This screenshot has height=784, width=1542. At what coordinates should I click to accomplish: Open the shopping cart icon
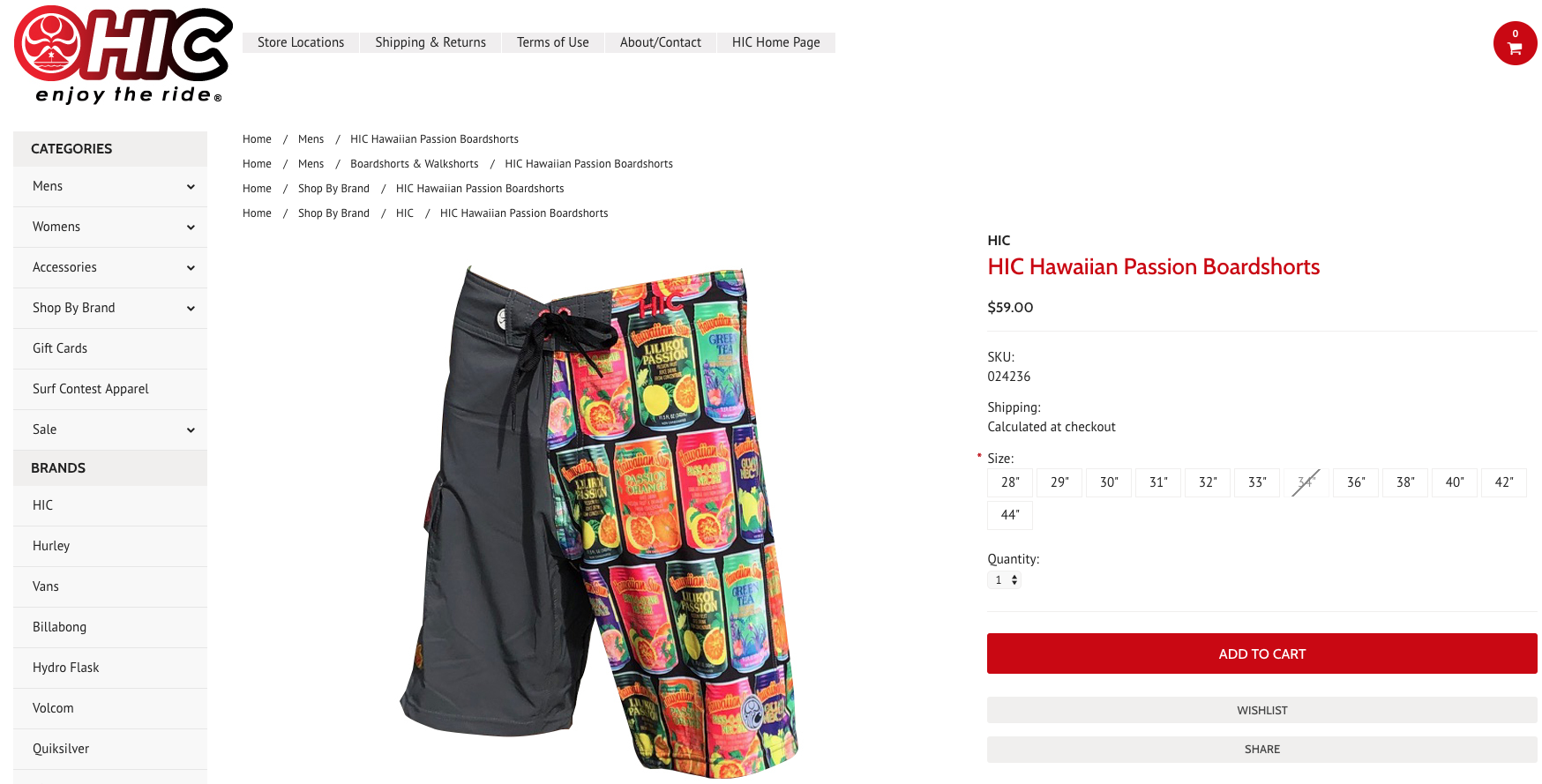pos(1515,43)
